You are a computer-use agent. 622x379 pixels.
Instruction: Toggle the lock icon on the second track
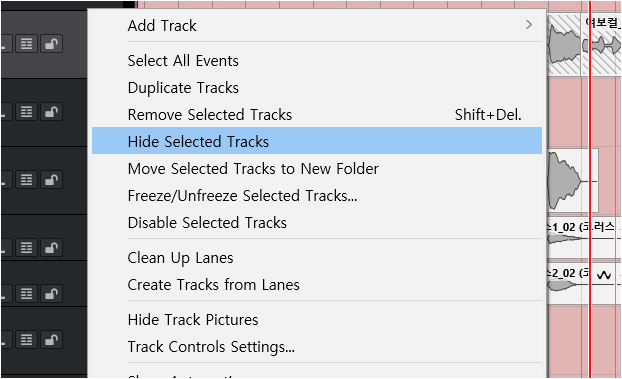52,112
